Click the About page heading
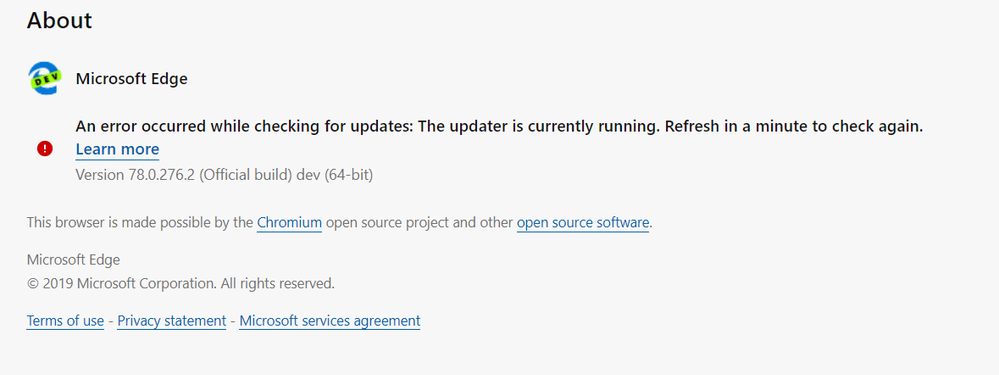The height and width of the screenshot is (375, 999). (x=59, y=20)
